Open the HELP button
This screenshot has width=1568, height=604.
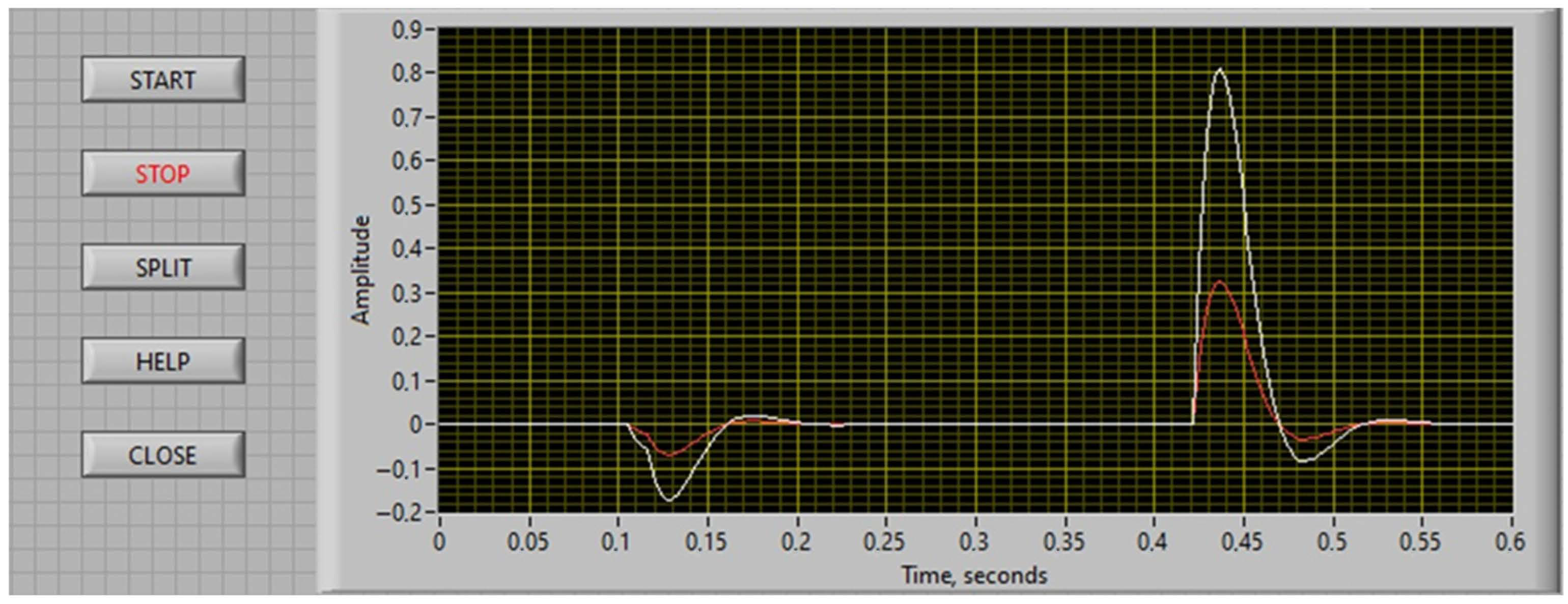pyautogui.click(x=163, y=361)
